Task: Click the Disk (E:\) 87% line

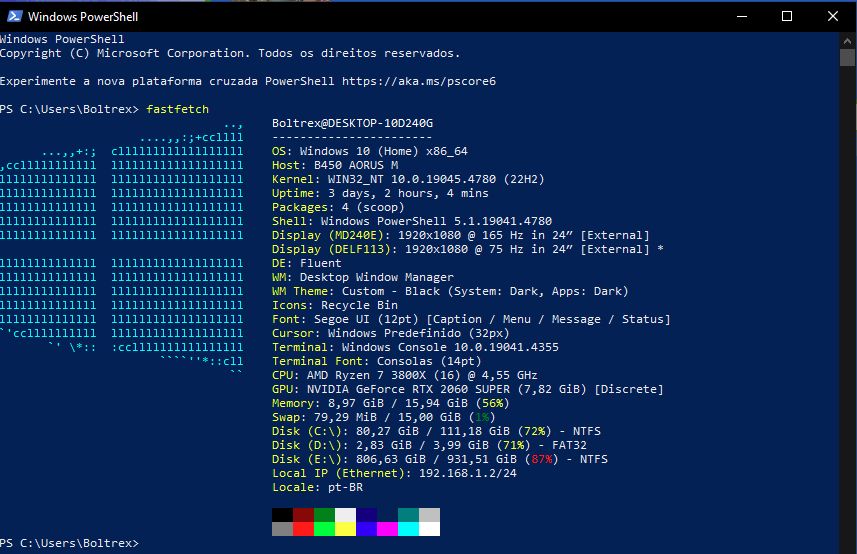Action: click(x=440, y=459)
